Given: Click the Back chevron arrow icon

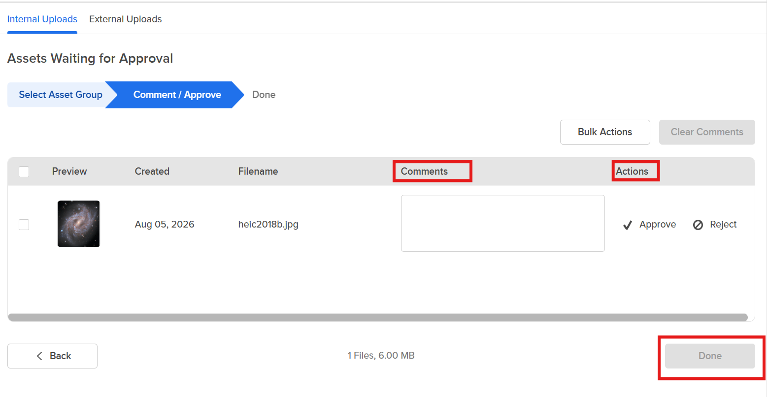Looking at the screenshot, I should [x=40, y=356].
